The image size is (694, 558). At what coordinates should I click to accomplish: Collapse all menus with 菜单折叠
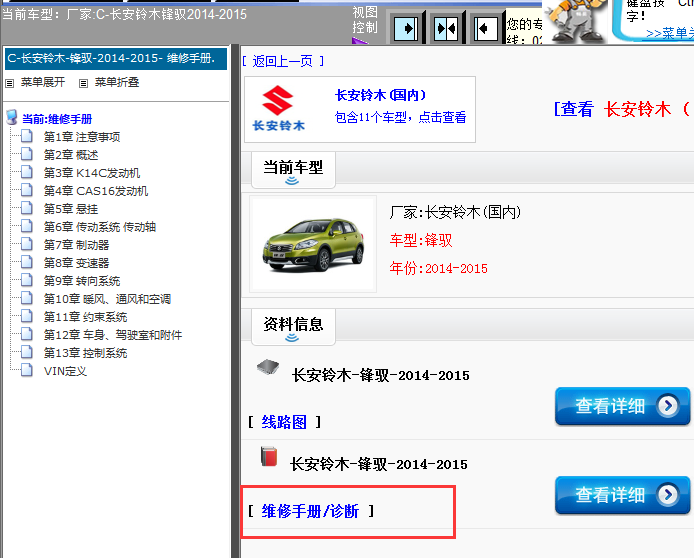pos(117,82)
